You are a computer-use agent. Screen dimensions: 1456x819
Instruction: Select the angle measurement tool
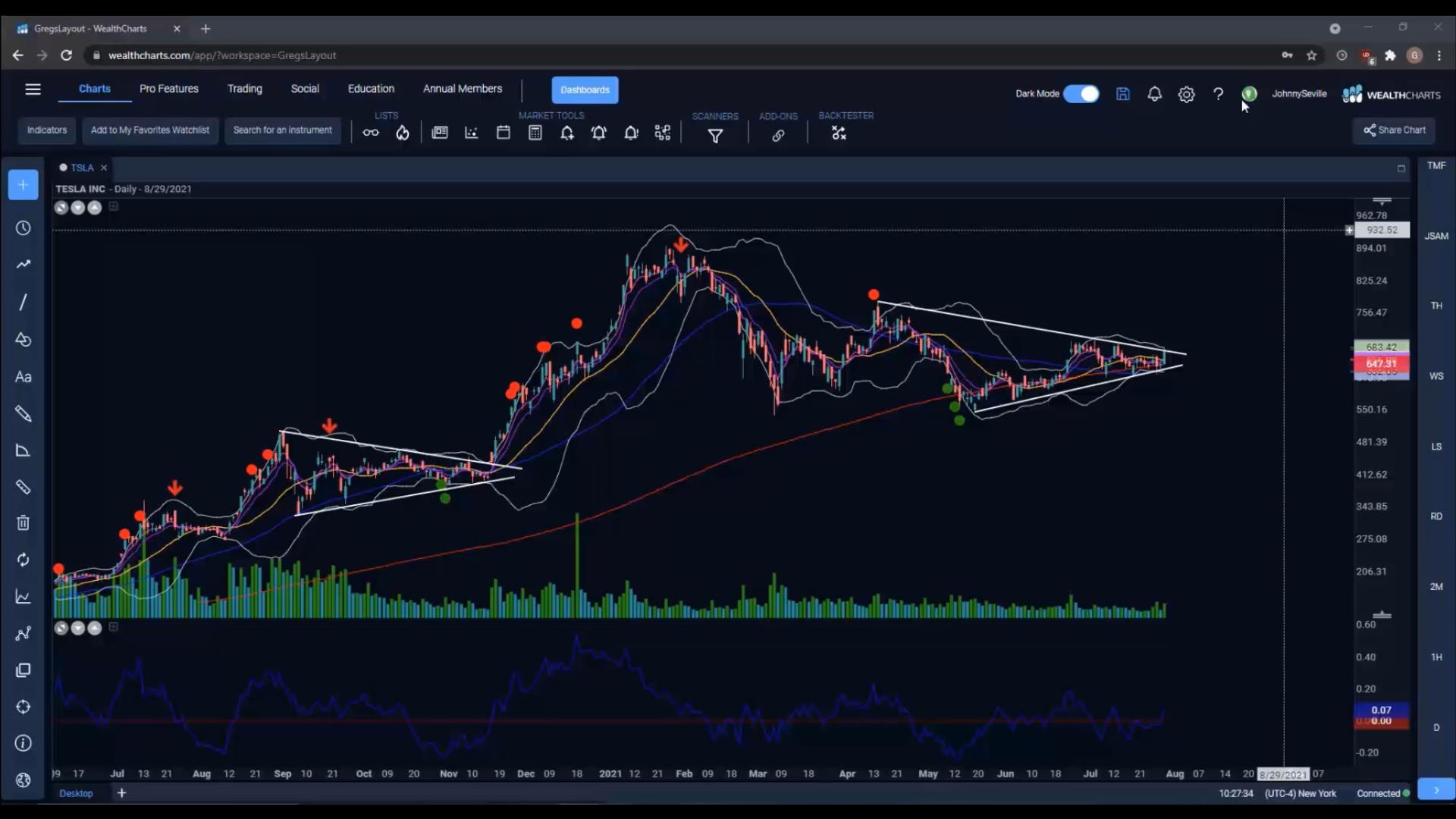coord(24,450)
